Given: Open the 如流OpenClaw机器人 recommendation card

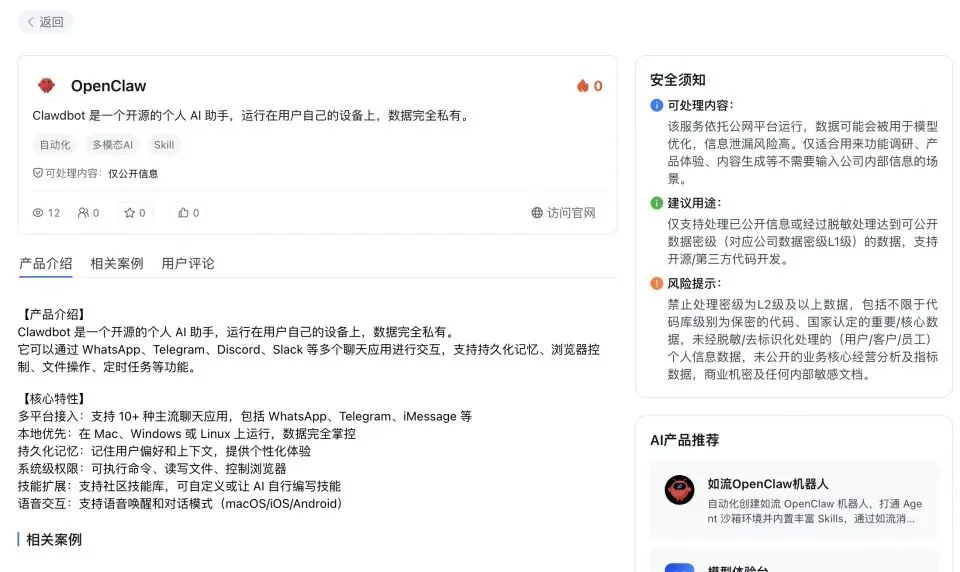Looking at the screenshot, I should (x=794, y=500).
